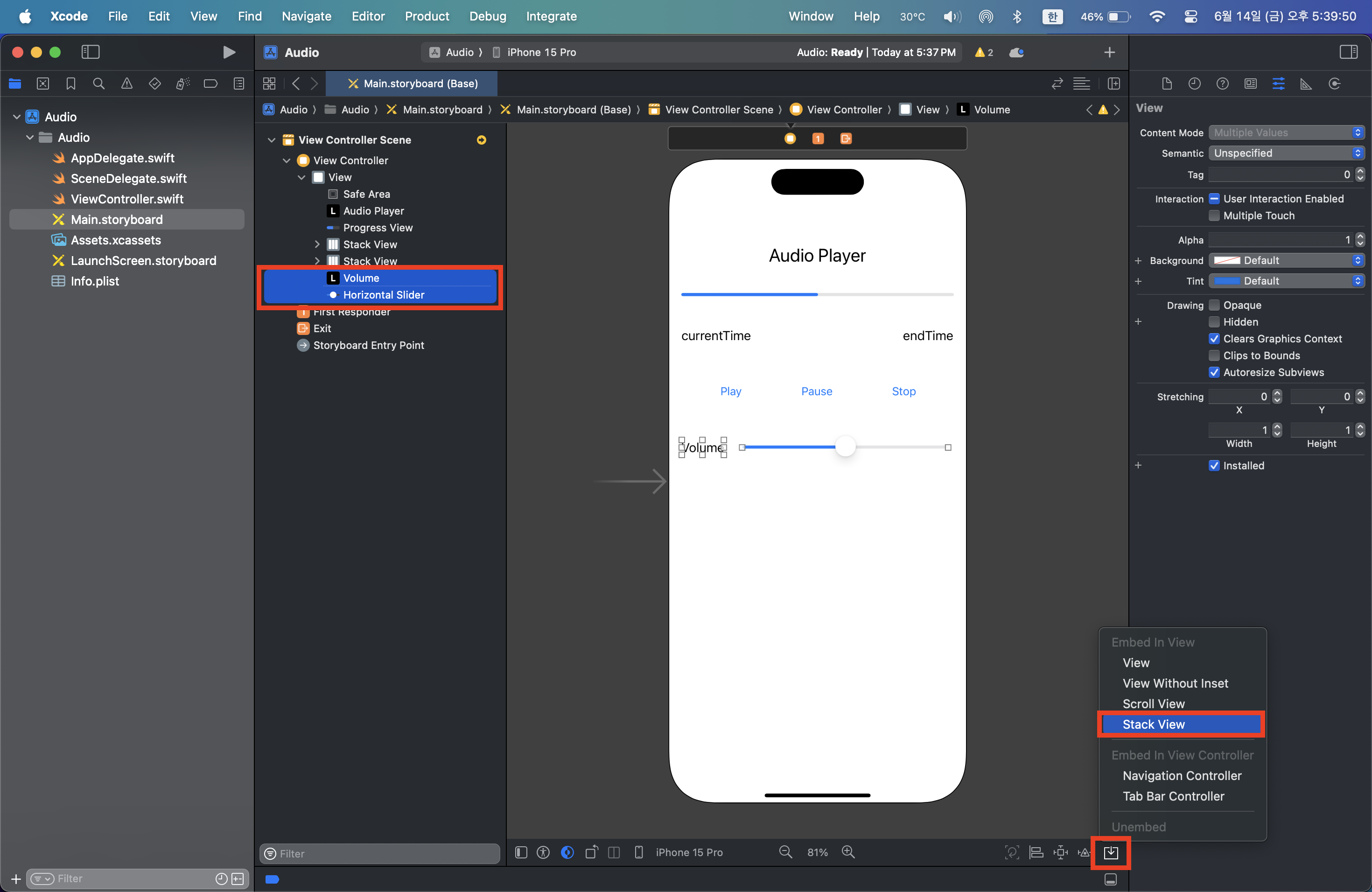Click the Align constraints icon
This screenshot has height=892, width=1372.
[x=1036, y=852]
